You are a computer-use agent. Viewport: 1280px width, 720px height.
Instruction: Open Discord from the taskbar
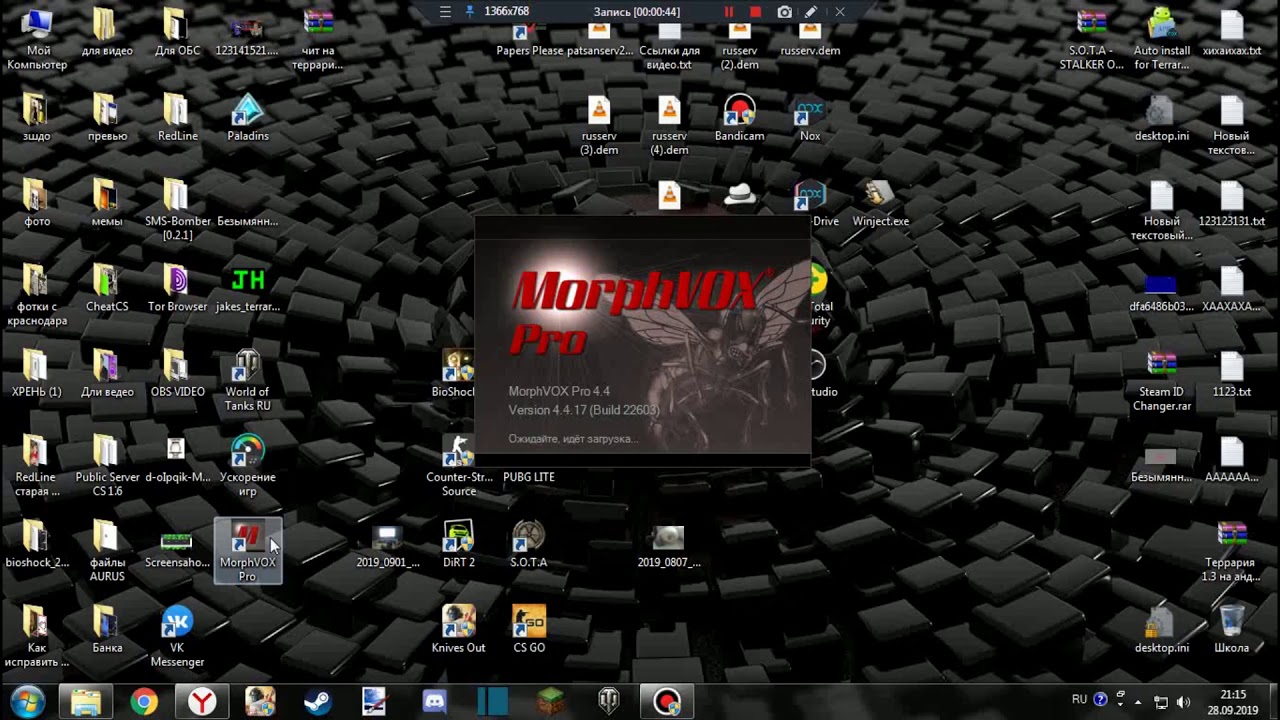click(434, 702)
